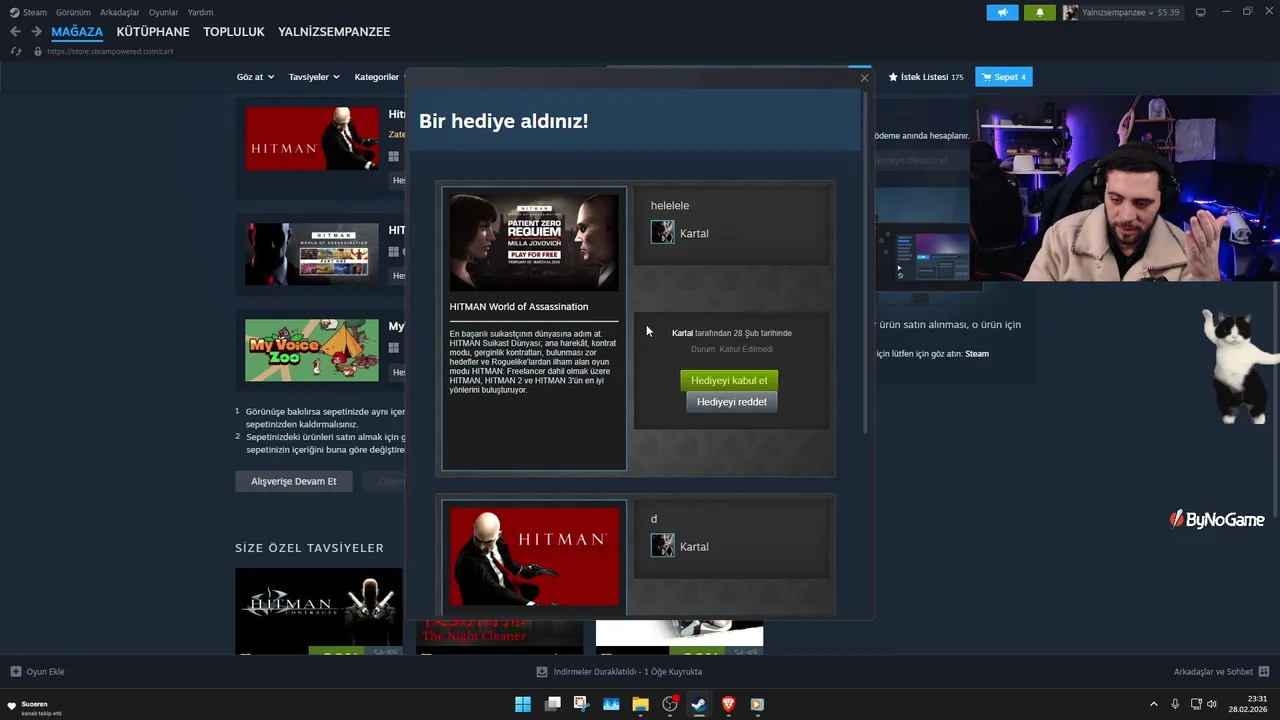Screen dimensions: 1280x720
Task: Click the 'helelele' gift message text
Action: tap(670, 205)
